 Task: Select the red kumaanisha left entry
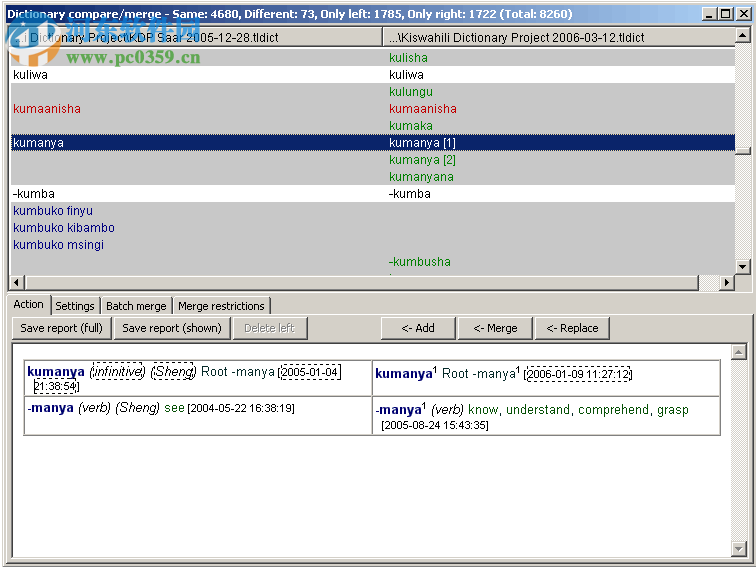click(x=47, y=108)
